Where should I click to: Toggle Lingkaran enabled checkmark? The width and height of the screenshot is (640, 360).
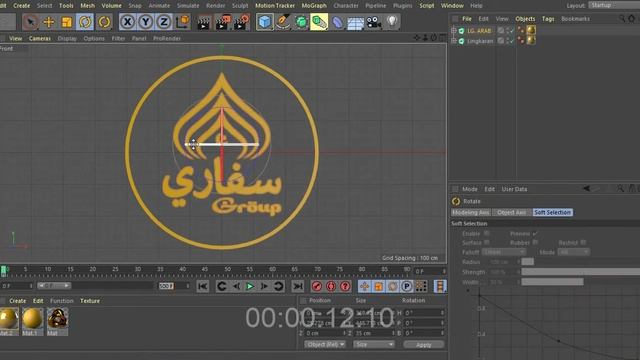click(x=512, y=41)
